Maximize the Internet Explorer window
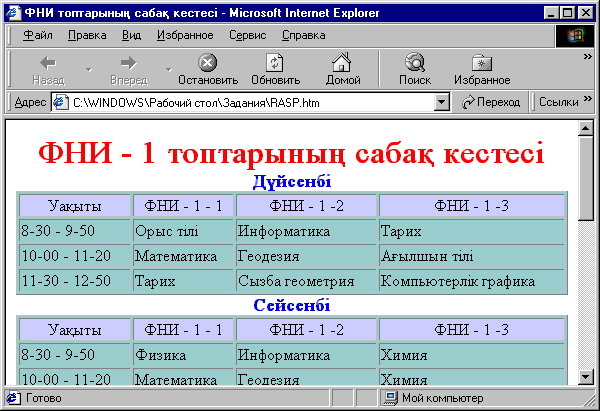 click(567, 13)
